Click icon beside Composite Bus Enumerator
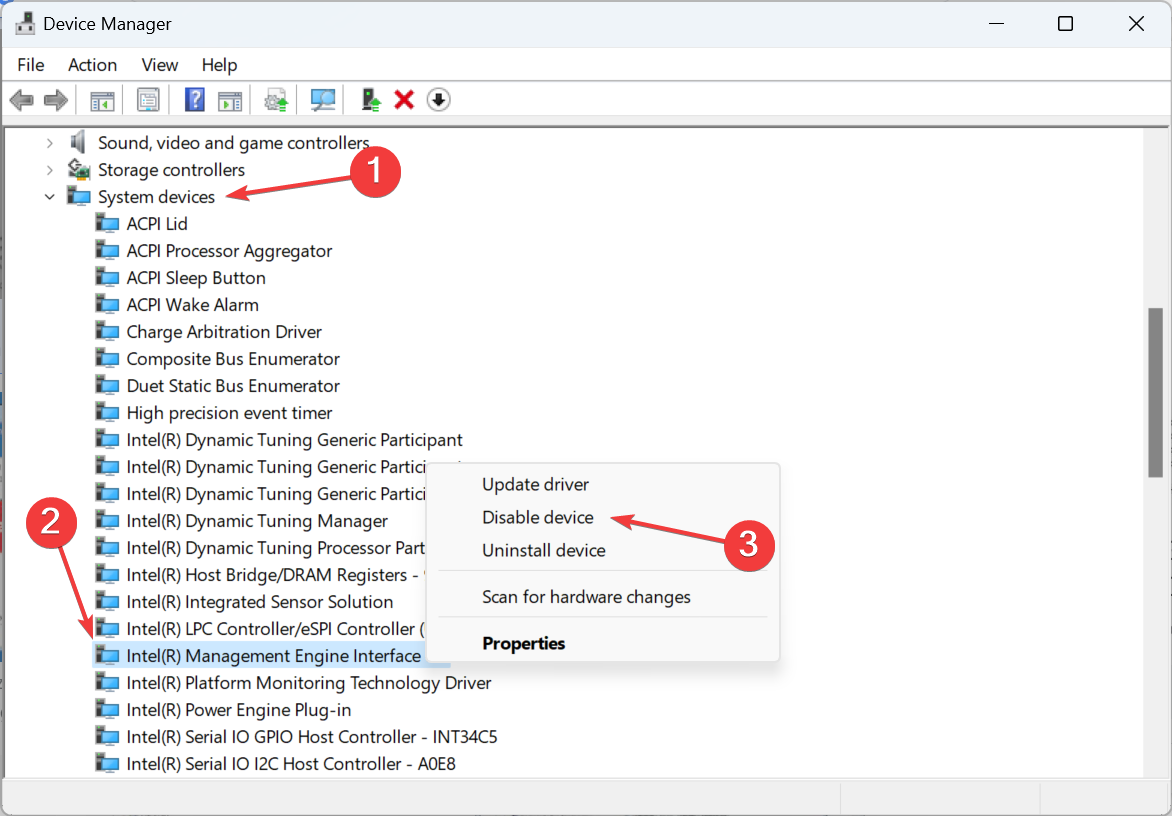1172x816 pixels. coord(107,359)
